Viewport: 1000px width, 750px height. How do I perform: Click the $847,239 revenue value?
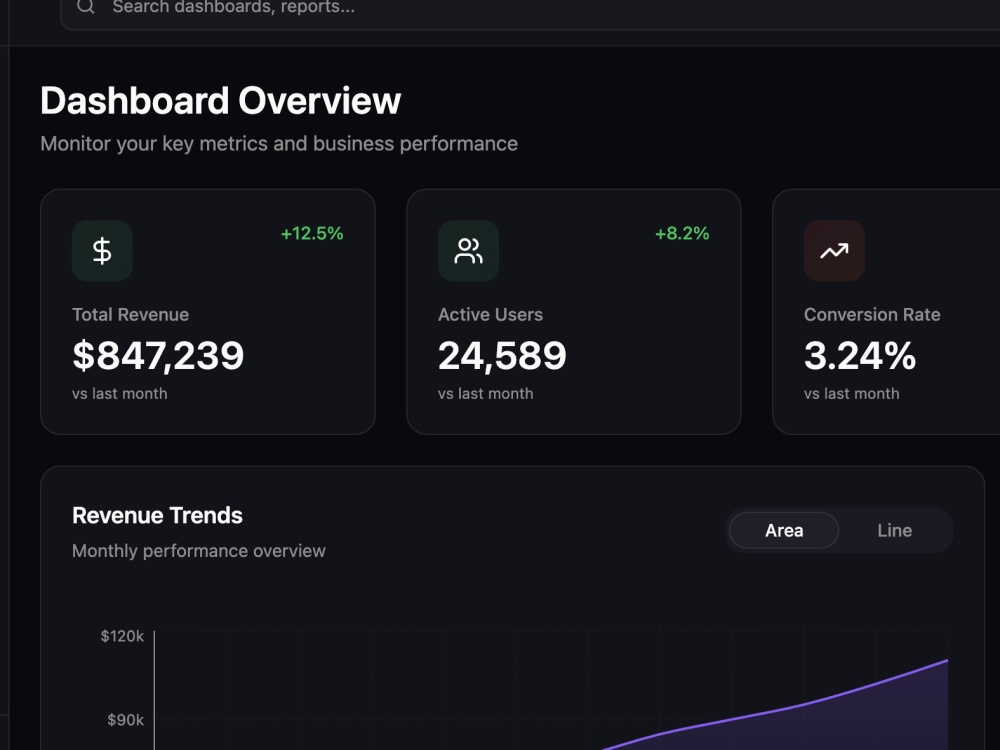158,355
